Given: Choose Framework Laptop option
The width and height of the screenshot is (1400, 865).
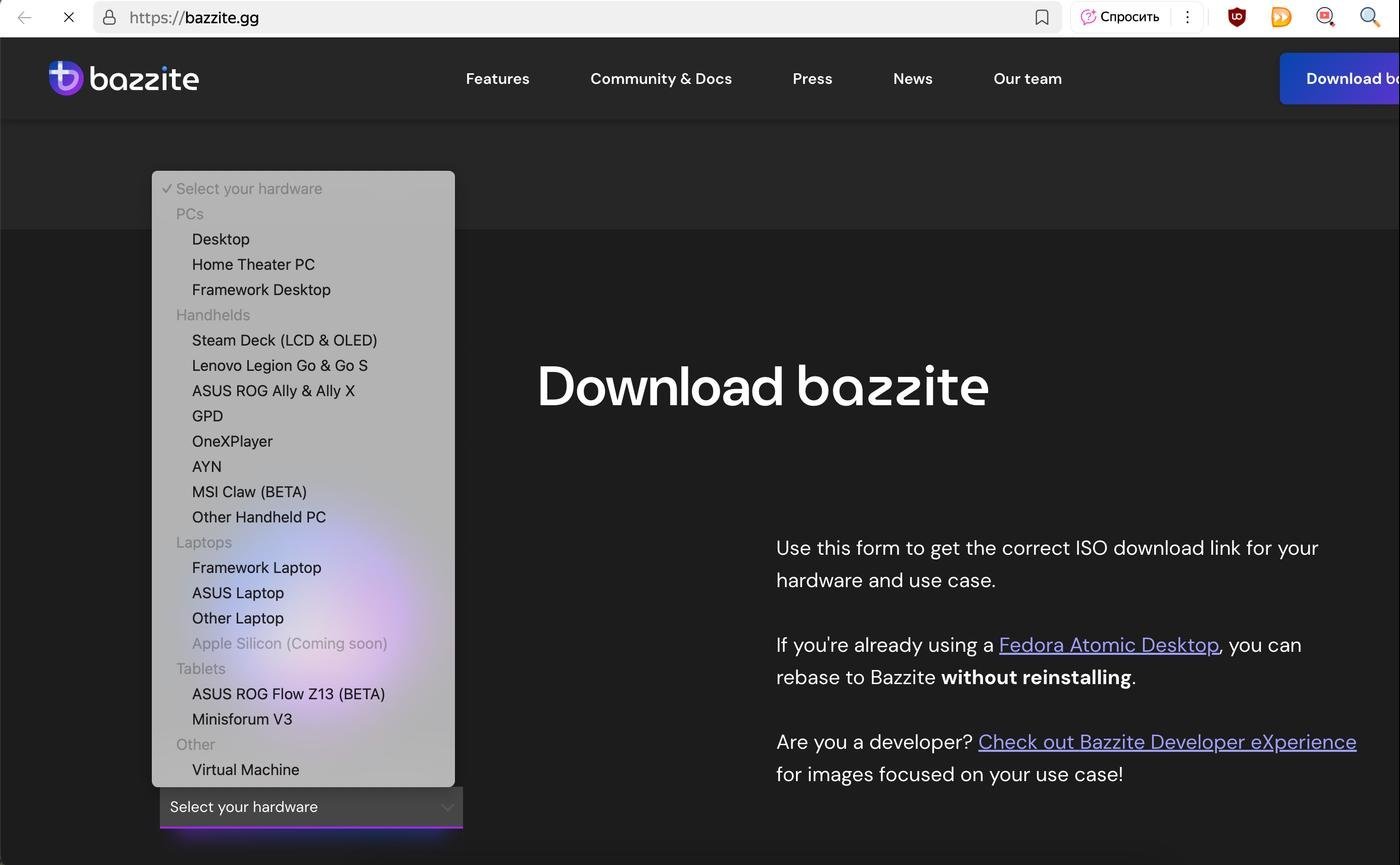Looking at the screenshot, I should [x=303, y=568].
